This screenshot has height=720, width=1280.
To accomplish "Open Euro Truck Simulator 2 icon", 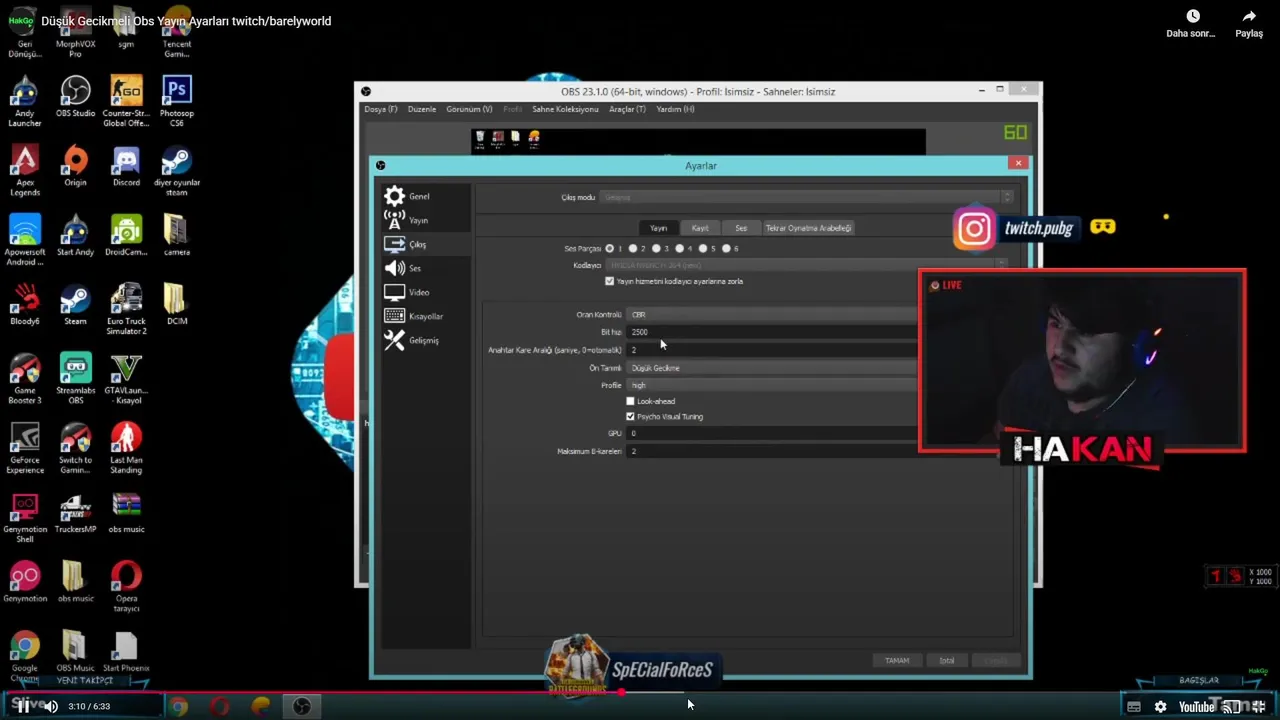I will tap(126, 309).
